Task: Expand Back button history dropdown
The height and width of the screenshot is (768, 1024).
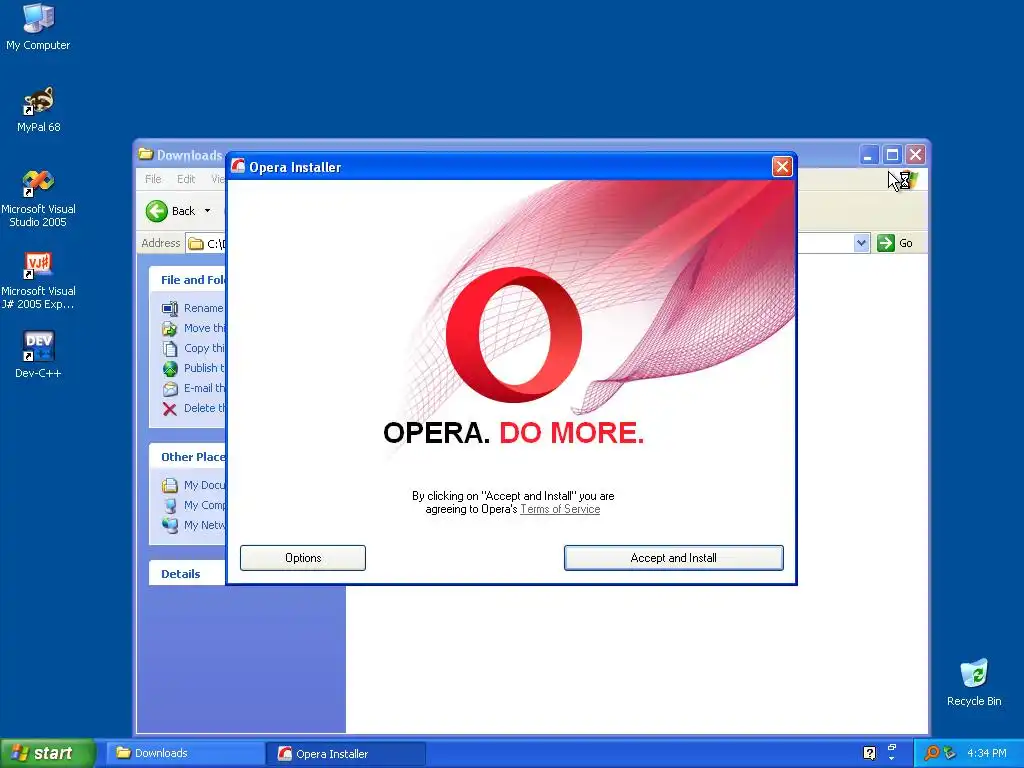Action: coord(208,211)
